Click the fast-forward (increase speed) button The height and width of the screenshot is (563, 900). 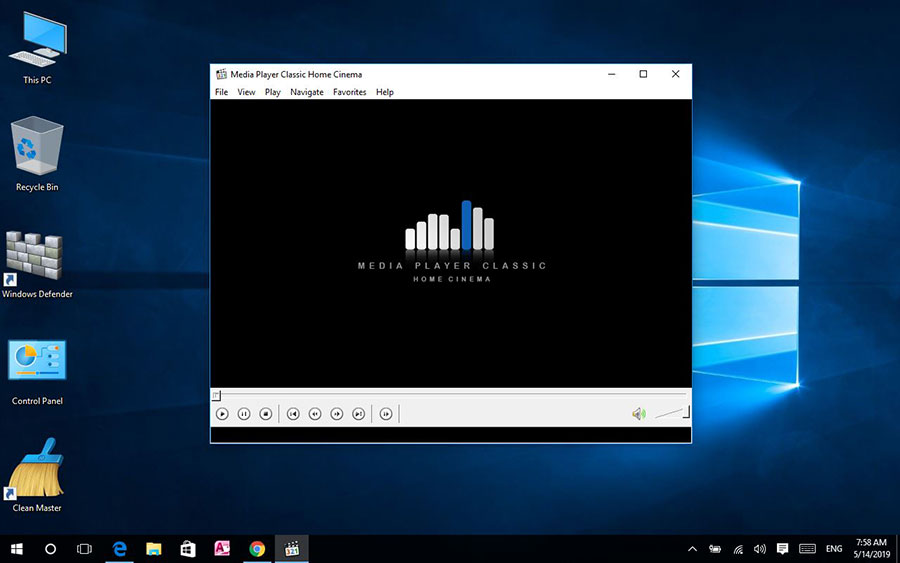pyautogui.click(x=337, y=414)
